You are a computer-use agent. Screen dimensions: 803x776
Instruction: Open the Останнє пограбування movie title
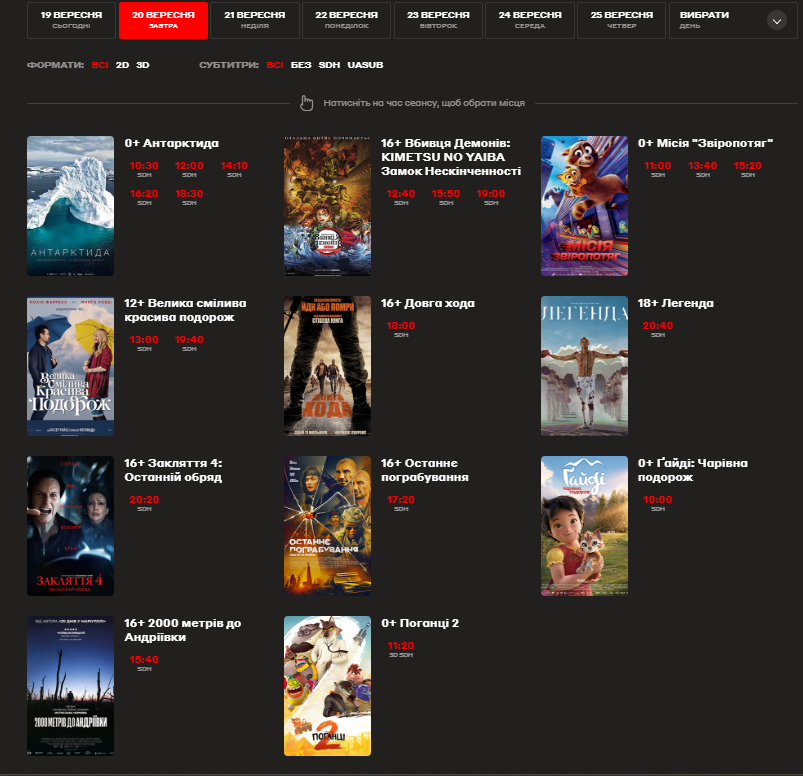[426, 470]
